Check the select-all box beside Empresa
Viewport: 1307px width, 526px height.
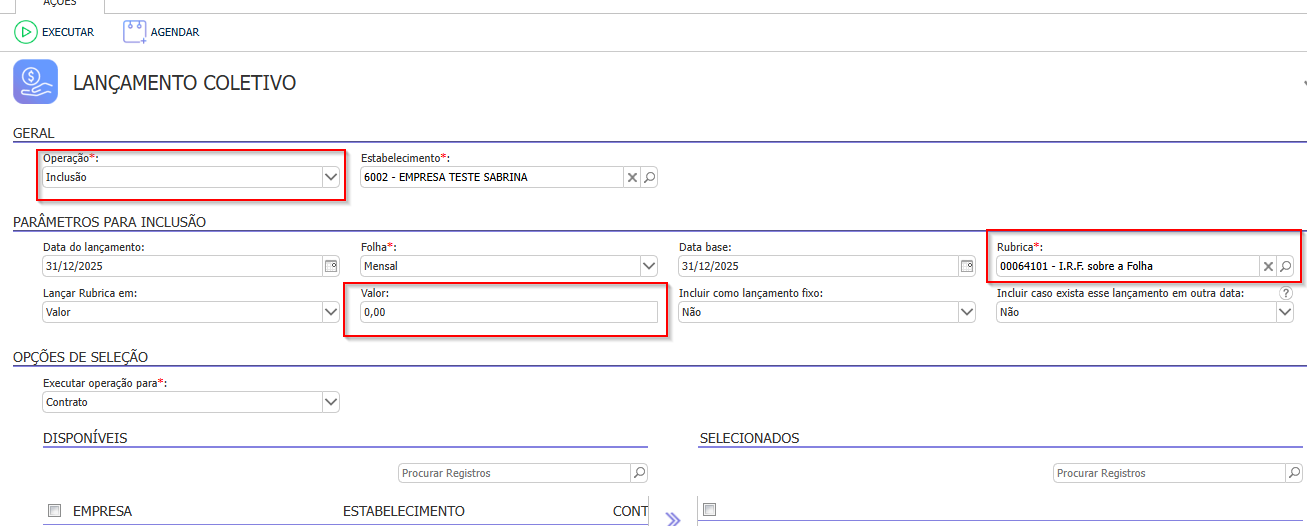54,511
